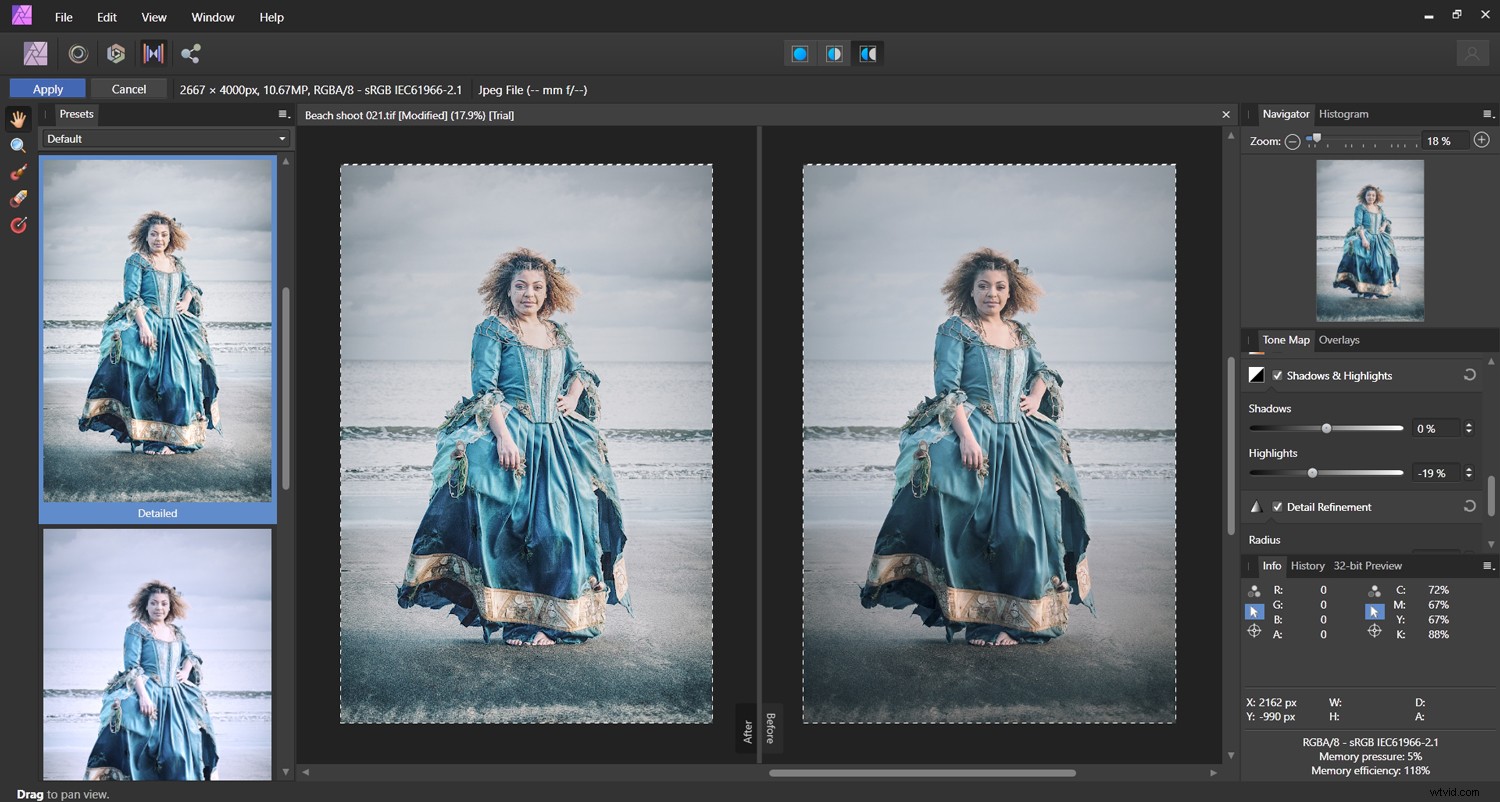Open the Presets panel menu
This screenshot has height=802, width=1500.
pos(283,114)
